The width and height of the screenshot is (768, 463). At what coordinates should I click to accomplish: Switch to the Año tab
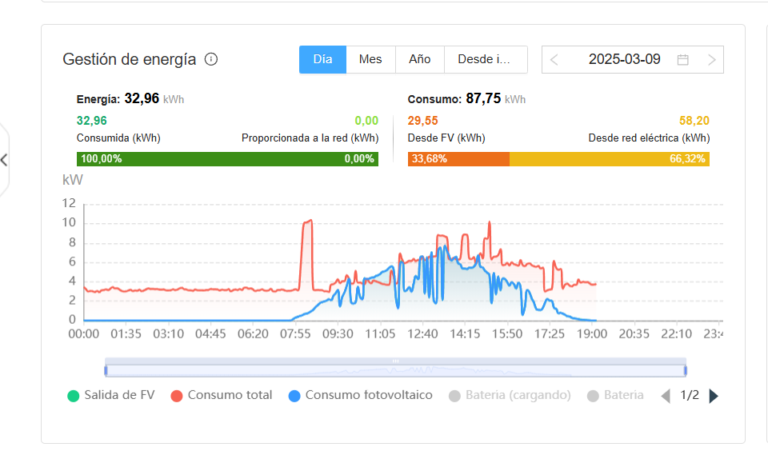click(x=419, y=59)
